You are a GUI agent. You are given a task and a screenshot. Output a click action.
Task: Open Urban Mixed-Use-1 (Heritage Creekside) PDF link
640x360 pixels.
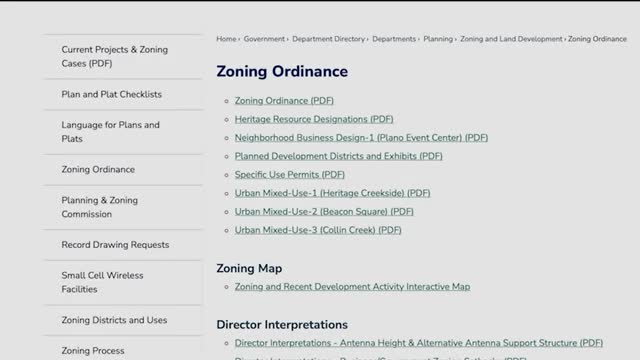pyautogui.click(x=332, y=193)
